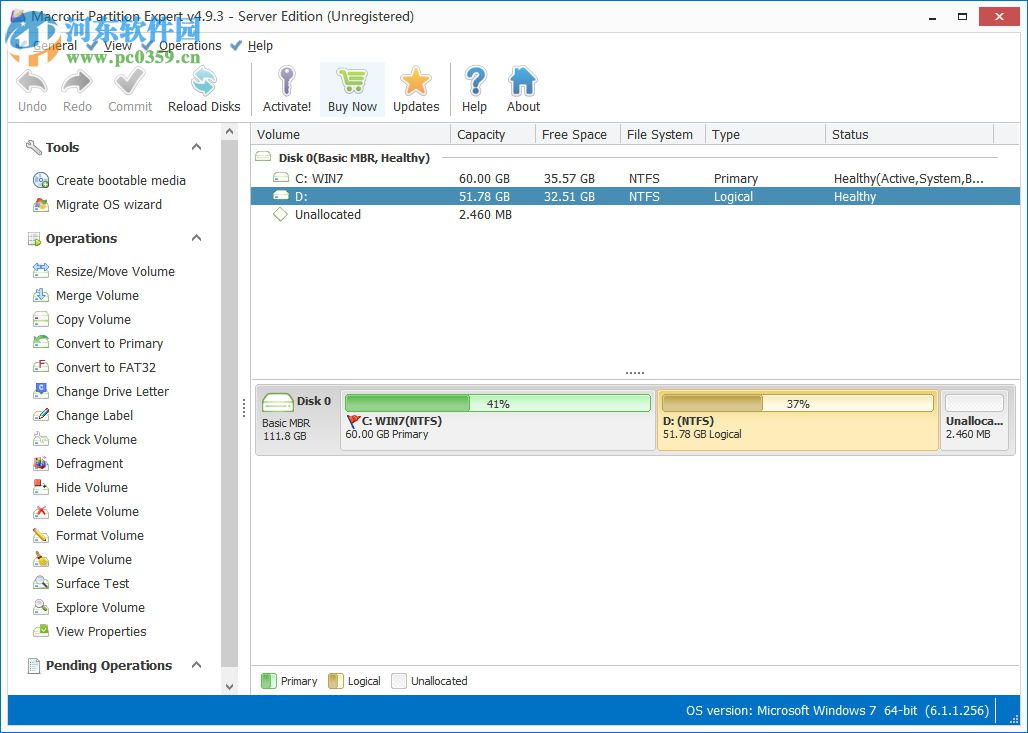Collapse the Operations section
Screen dimensions: 1028x733
point(196,238)
